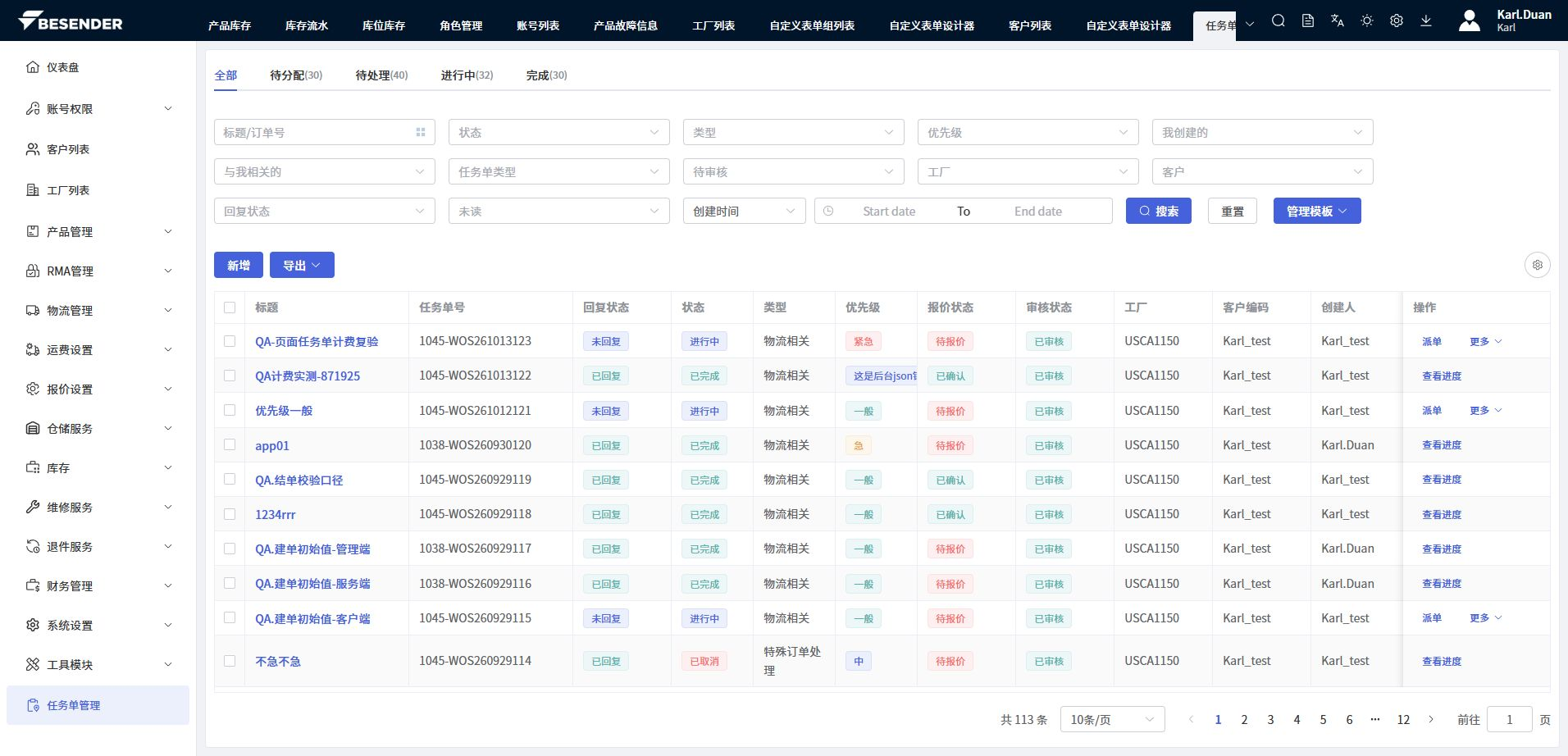The height and width of the screenshot is (756, 1568).
Task: Switch to the 待分配 tab
Action: coord(296,75)
